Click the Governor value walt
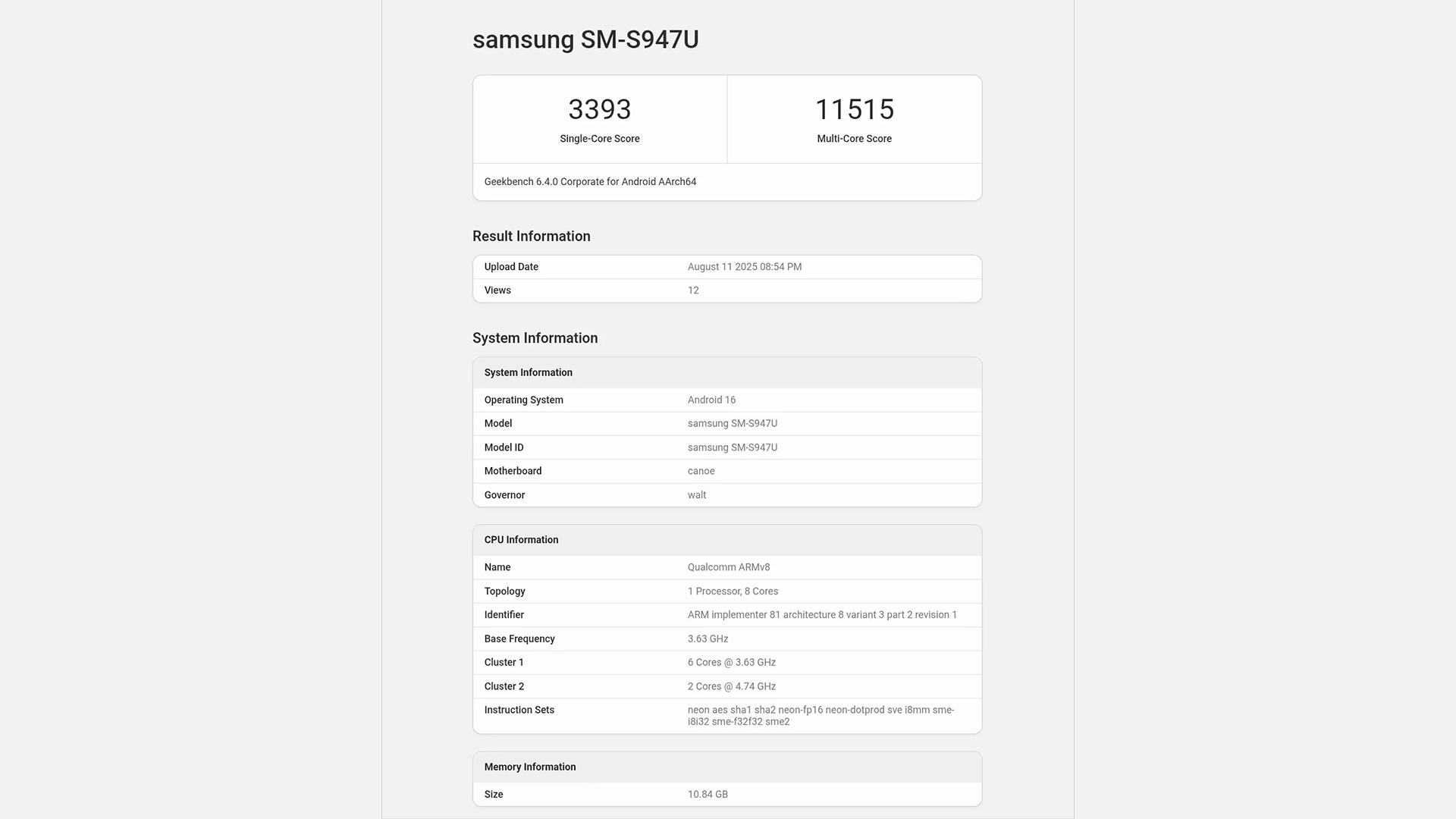 coord(696,495)
